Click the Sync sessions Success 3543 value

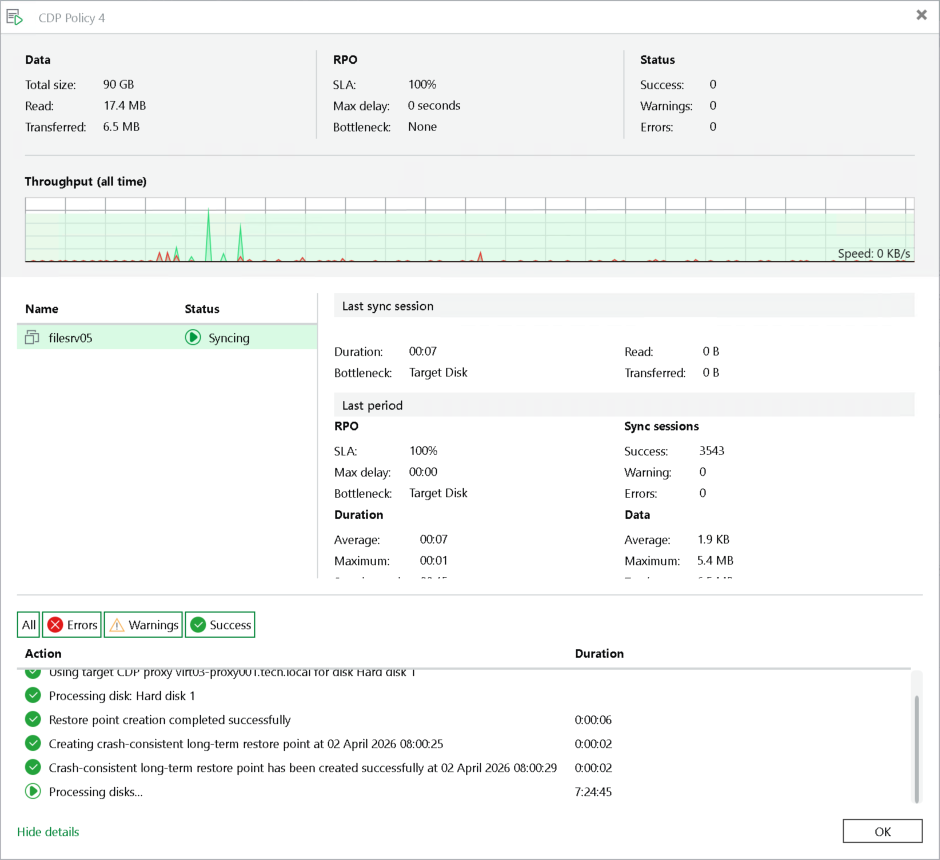click(x=712, y=451)
